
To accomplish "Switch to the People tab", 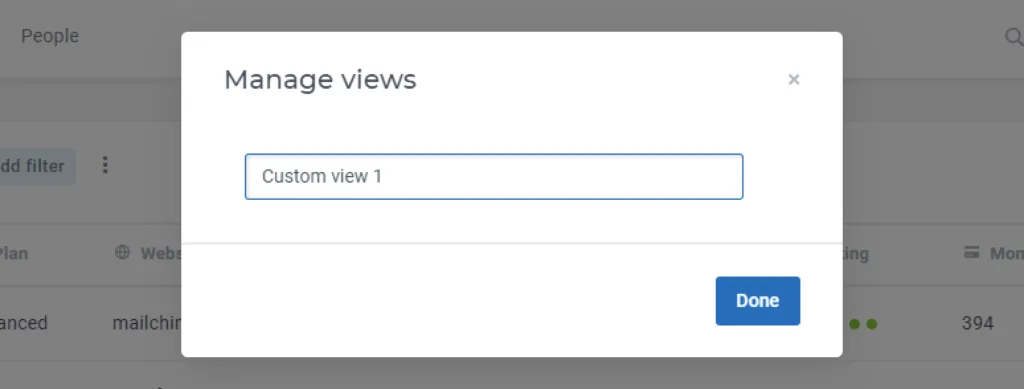I will [x=50, y=36].
